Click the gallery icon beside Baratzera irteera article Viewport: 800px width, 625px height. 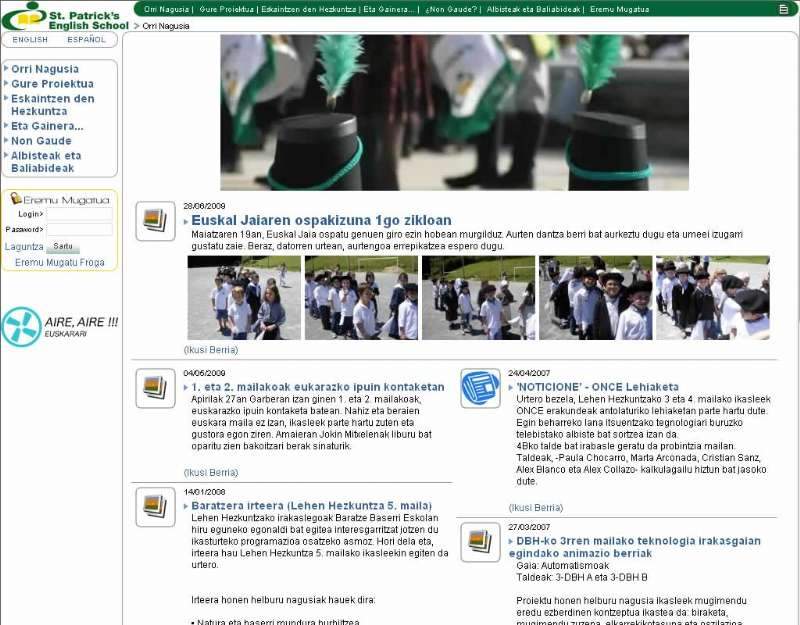click(156, 507)
